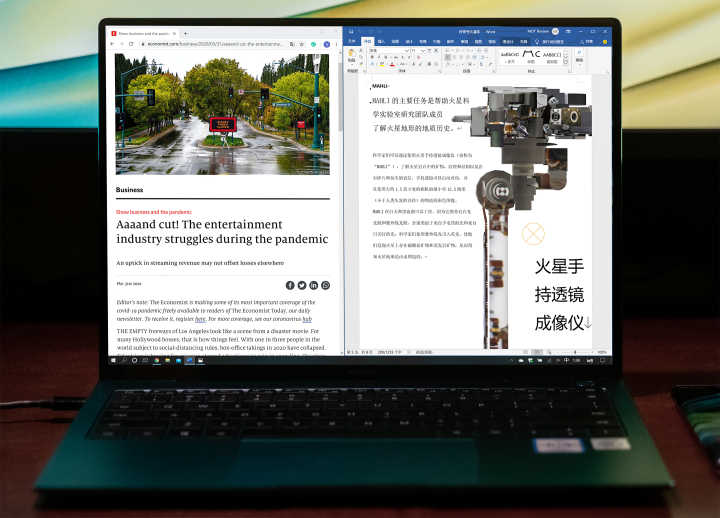Open Cortana from the taskbar

135,360
